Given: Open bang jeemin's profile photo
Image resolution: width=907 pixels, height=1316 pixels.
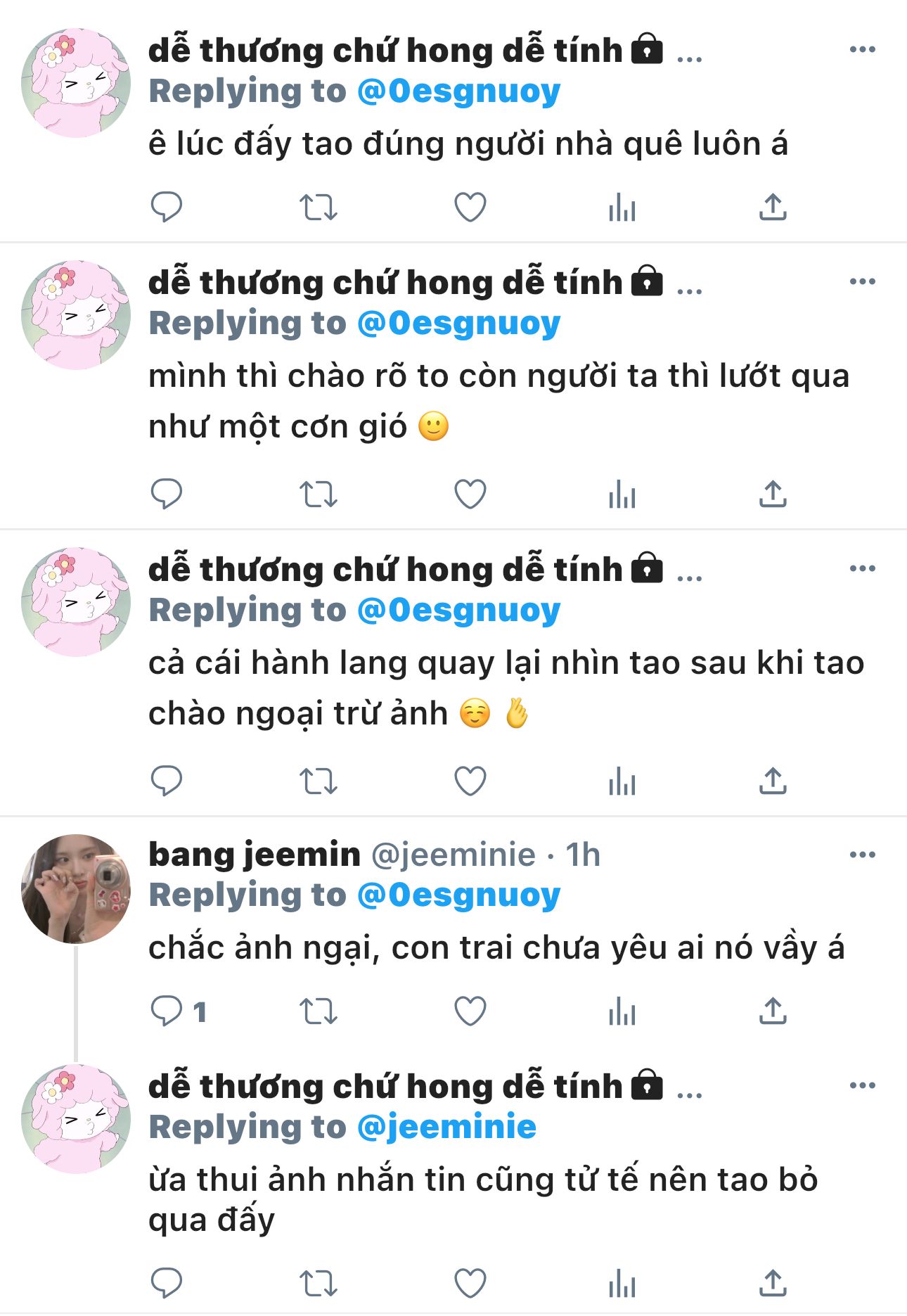Looking at the screenshot, I should pos(76,889).
